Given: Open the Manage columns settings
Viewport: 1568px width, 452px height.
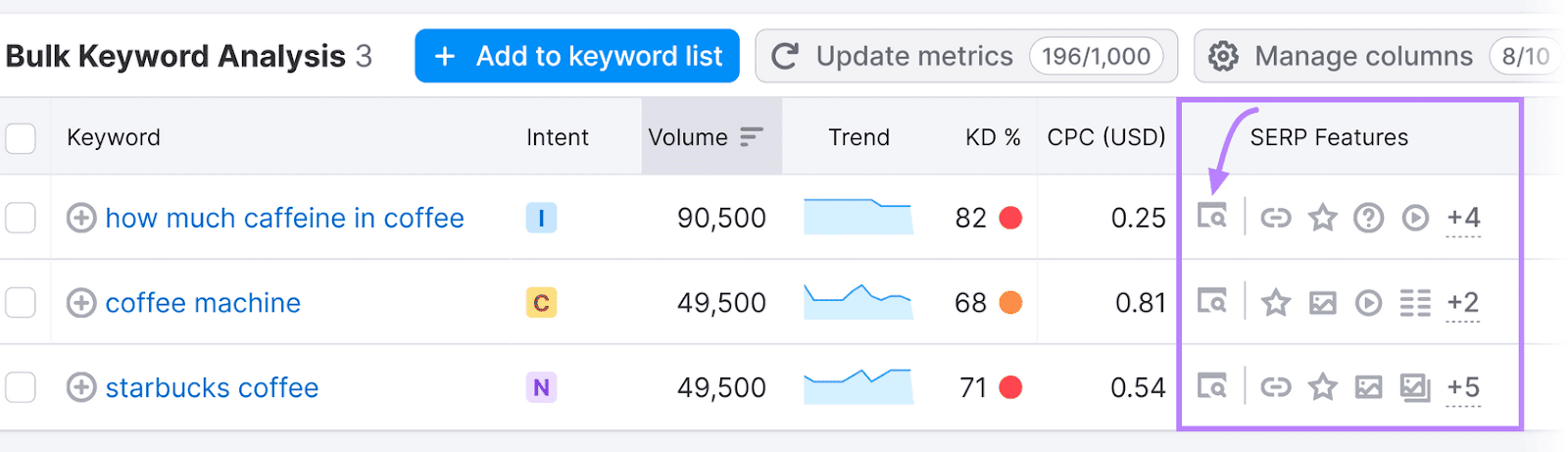Looking at the screenshot, I should click(1362, 56).
